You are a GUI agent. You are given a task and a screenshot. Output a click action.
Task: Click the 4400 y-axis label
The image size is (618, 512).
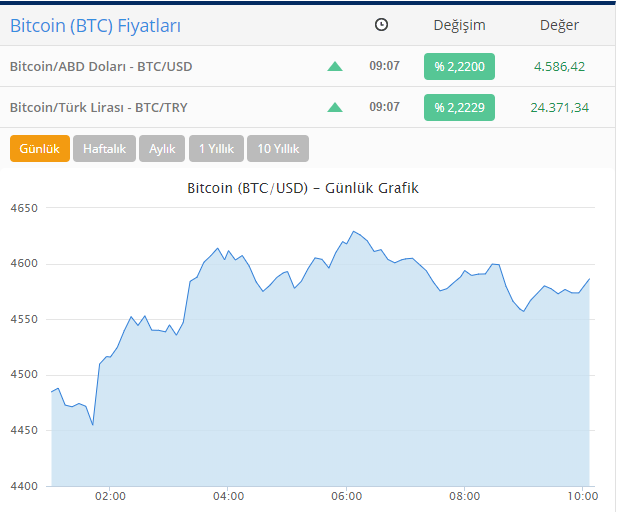(x=24, y=486)
